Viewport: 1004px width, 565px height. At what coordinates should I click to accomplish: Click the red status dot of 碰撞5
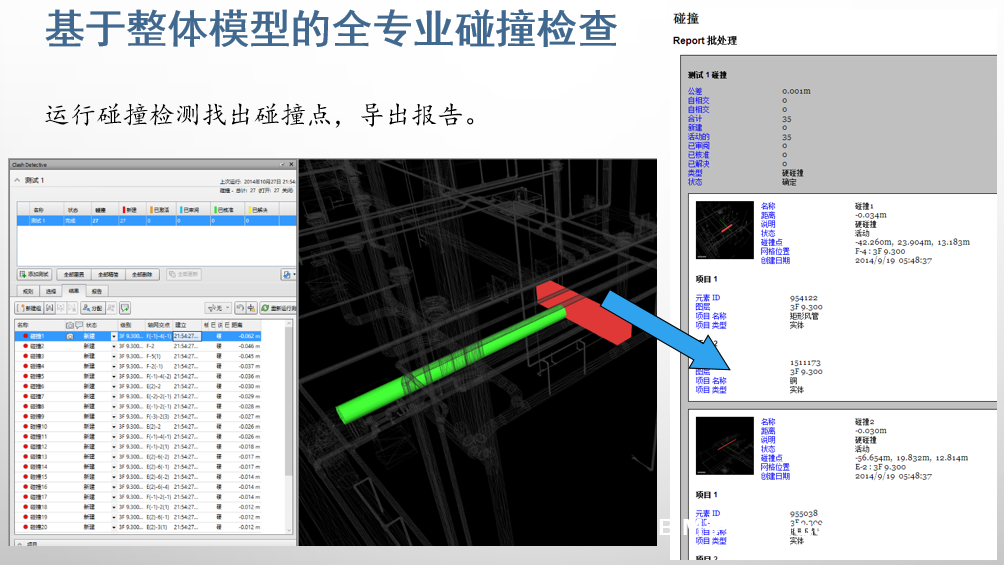[25, 376]
